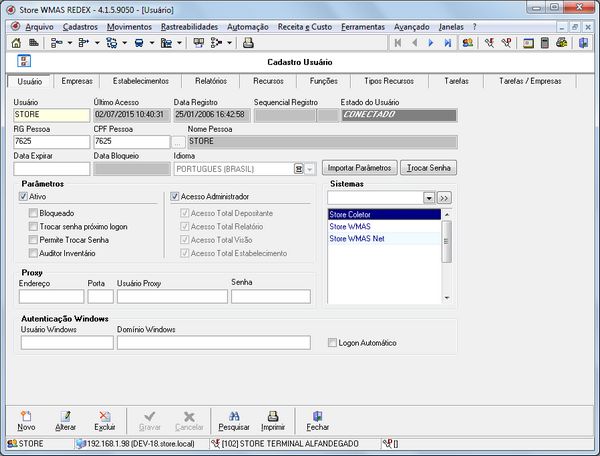Expand dropdown arrow before the monitors icon
Screen dimensions: 600x456
pos(179,43)
